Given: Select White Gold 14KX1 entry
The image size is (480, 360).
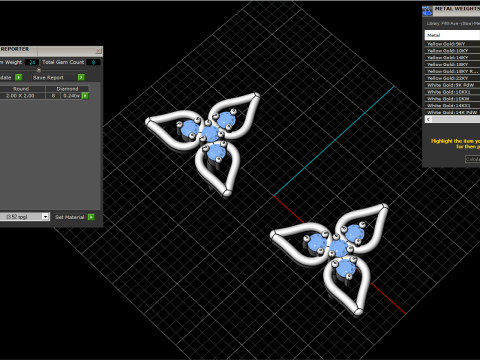Looking at the screenshot, I should click(x=452, y=105).
